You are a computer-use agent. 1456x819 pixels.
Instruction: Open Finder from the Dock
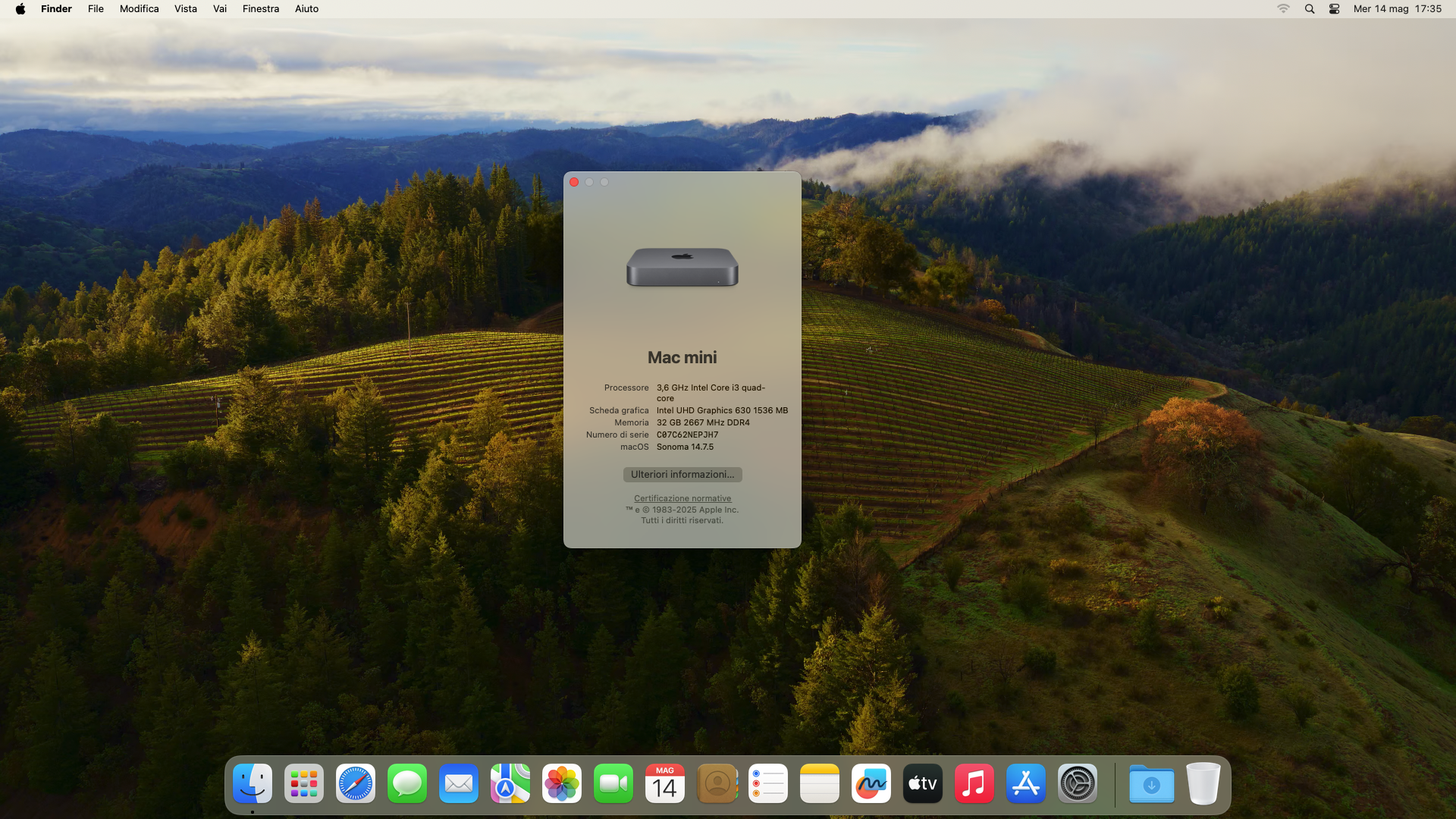253,783
